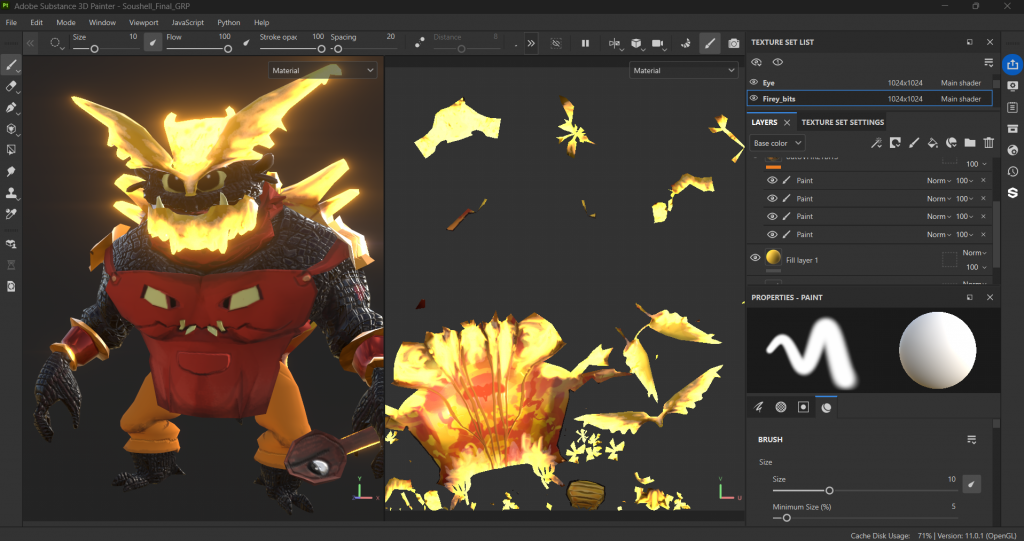Add a mask with the mask icon
Screen dimensions: 1024x541
(x=895, y=143)
